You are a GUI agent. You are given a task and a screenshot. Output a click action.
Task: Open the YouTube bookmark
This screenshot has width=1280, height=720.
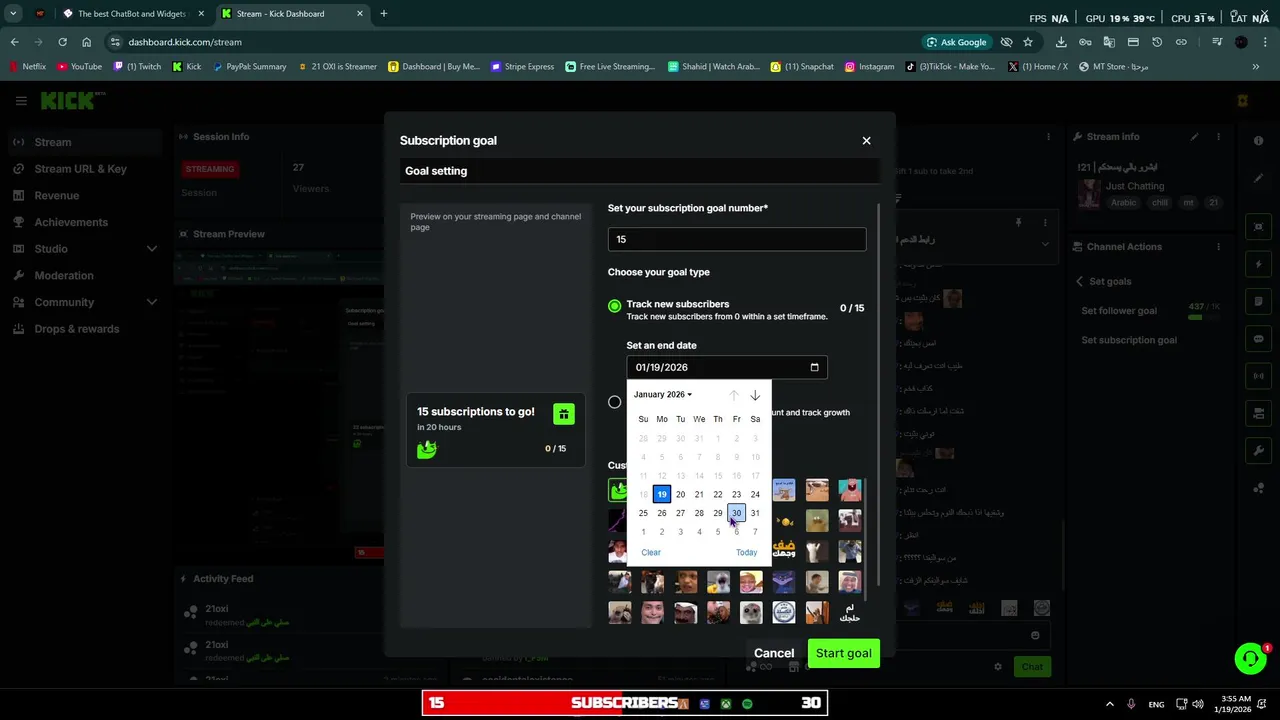coord(79,67)
